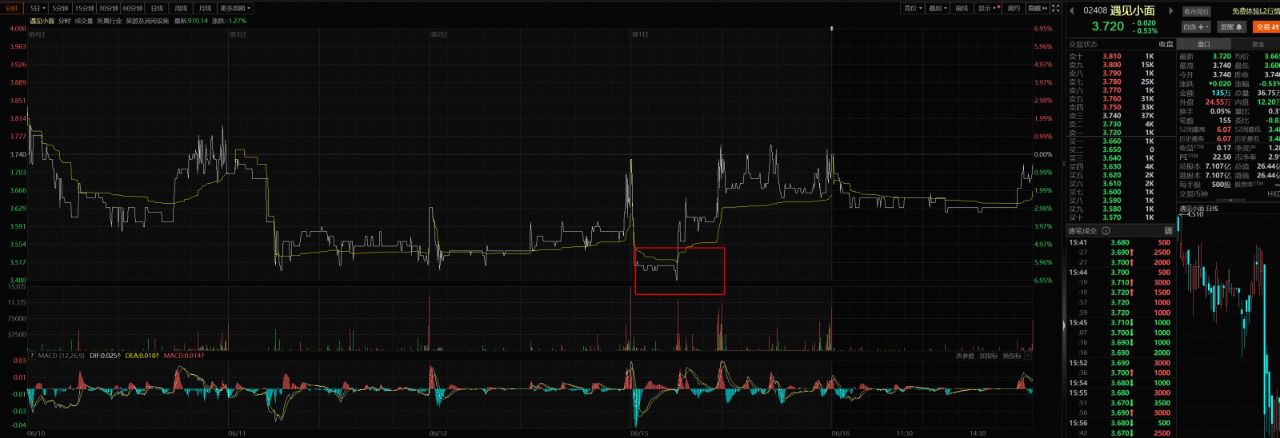The image size is (1280, 438).
Task: Select the 分时 intraday period tab
Action: click(13, 7)
